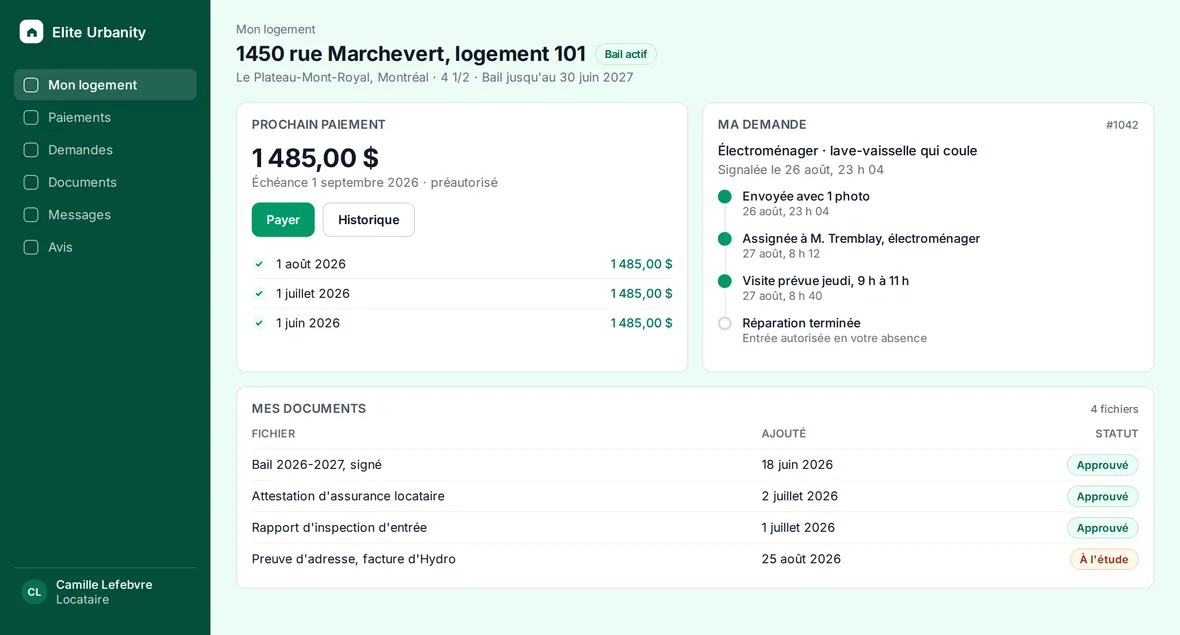Click the STATUT column header
The width and height of the screenshot is (1180, 635).
tap(1117, 433)
